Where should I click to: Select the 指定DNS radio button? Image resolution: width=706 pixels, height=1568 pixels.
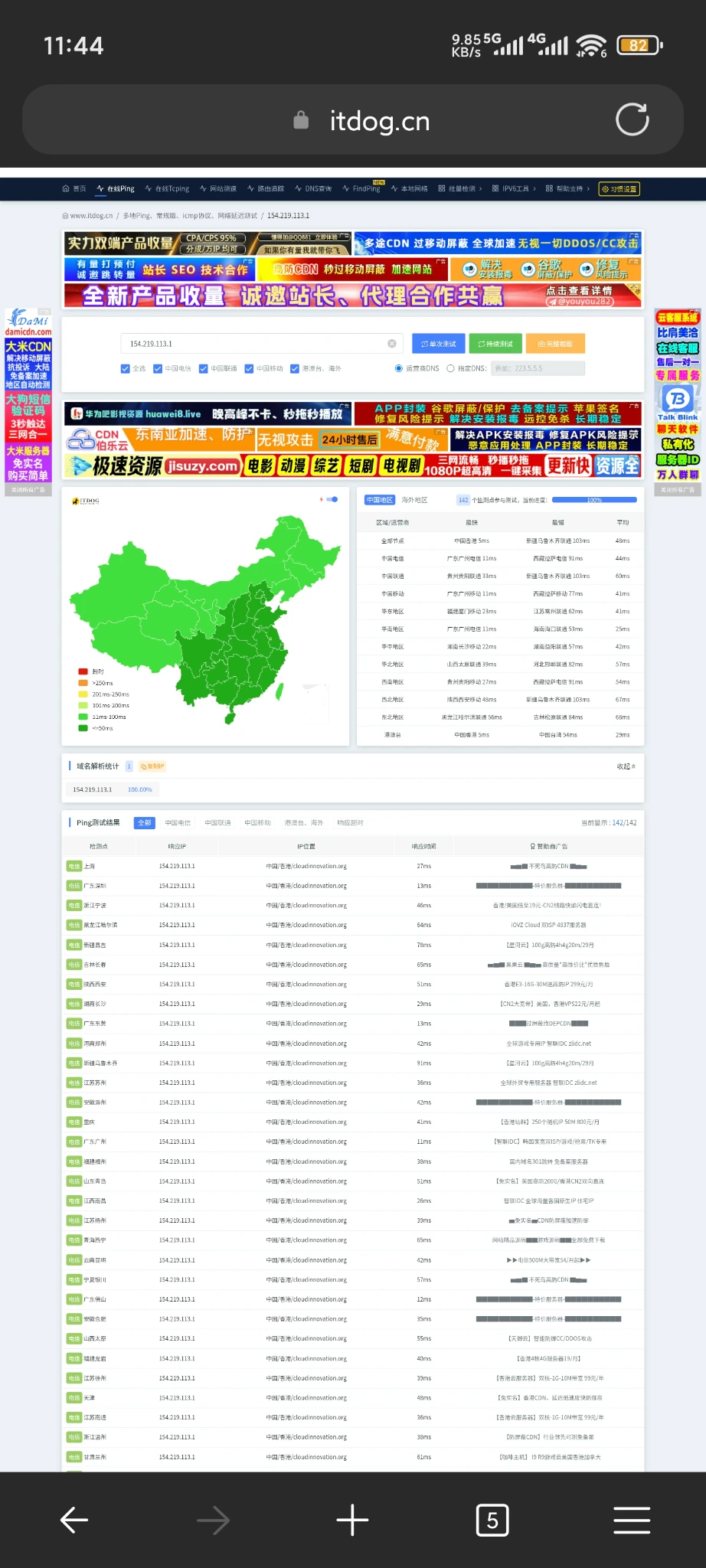point(451,368)
